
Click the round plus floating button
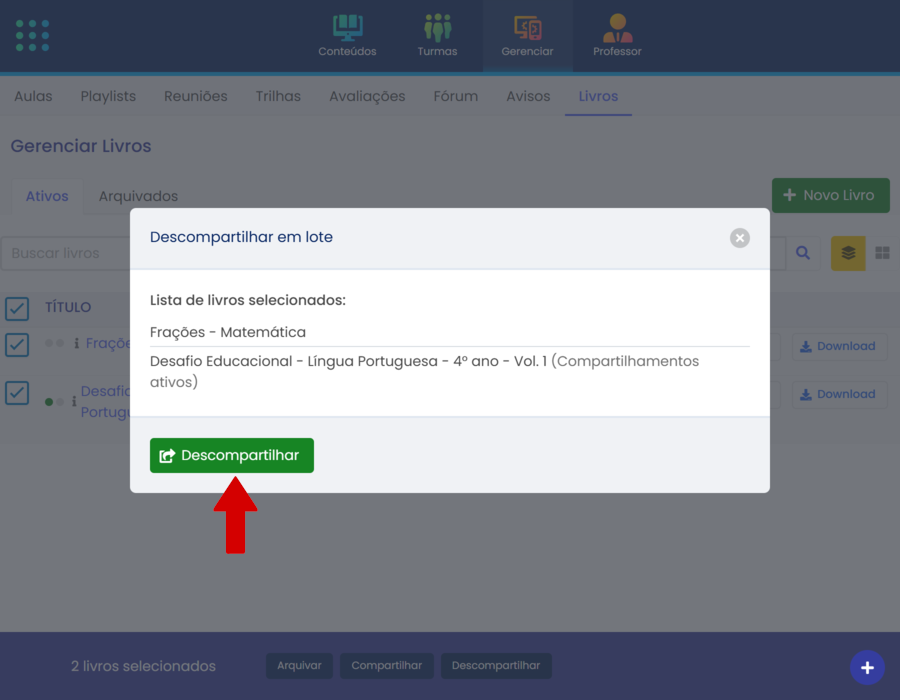pos(867,667)
